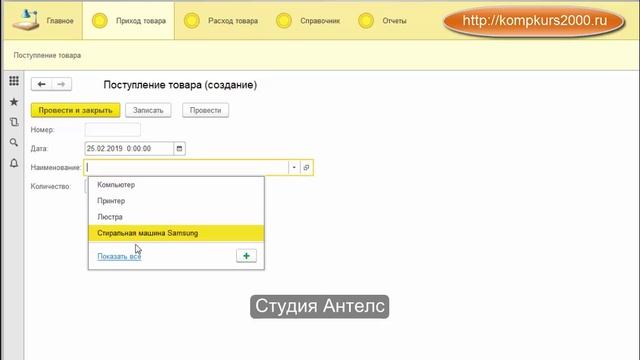Select Принтер from the list
This screenshot has height=360, width=640.
176,201
